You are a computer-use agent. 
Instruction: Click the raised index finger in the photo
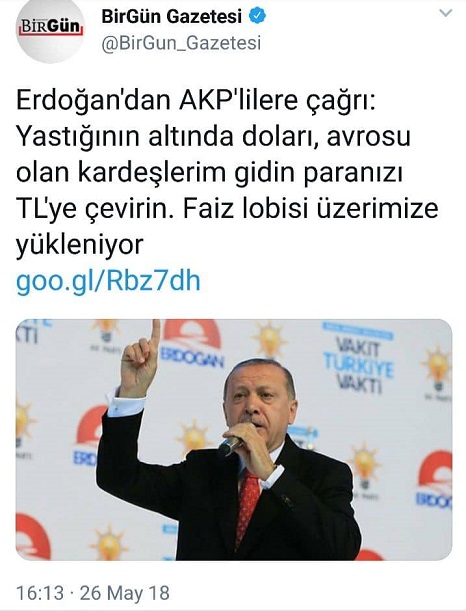155,333
